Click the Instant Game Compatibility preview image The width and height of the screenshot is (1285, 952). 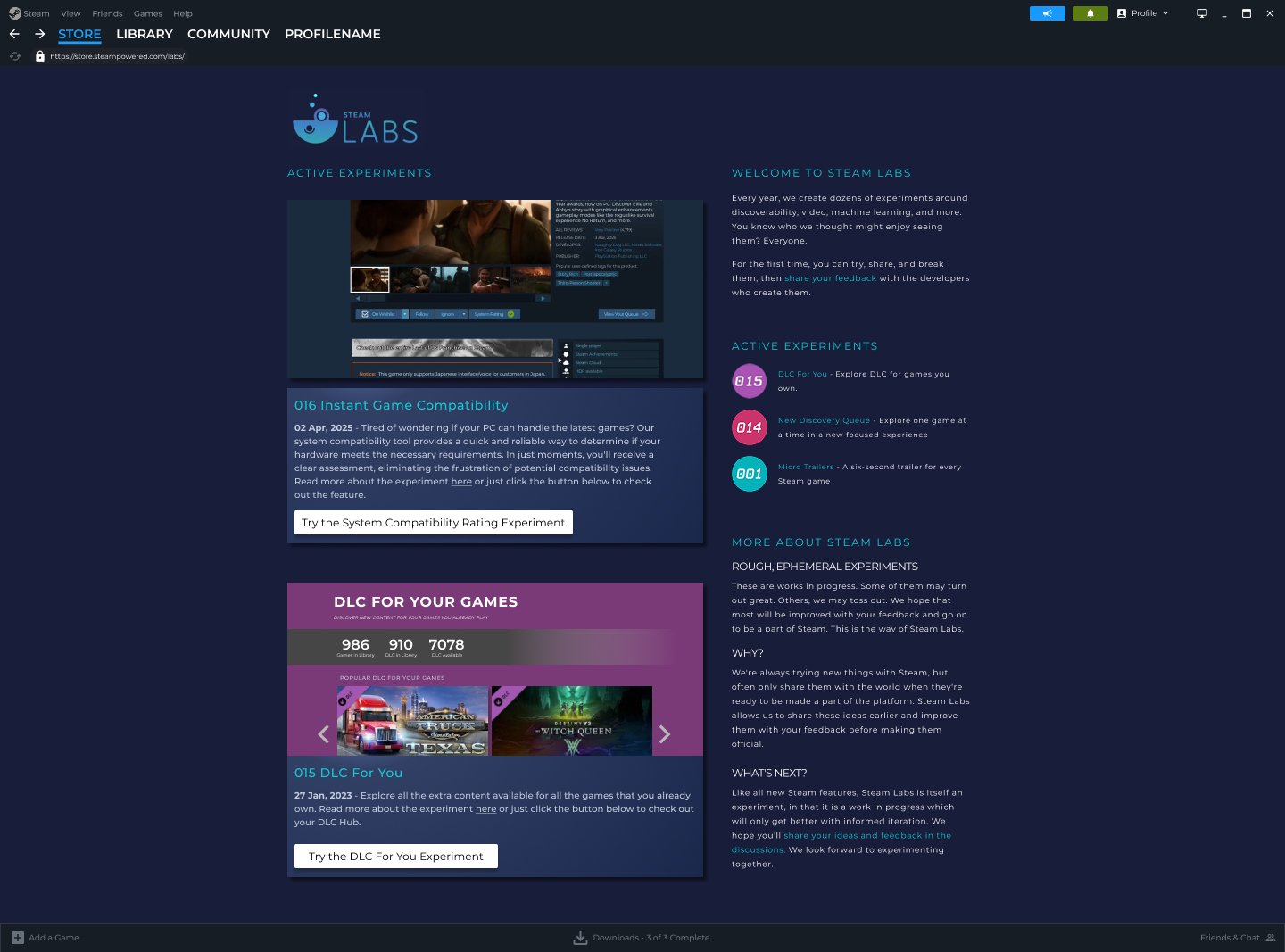(495, 289)
